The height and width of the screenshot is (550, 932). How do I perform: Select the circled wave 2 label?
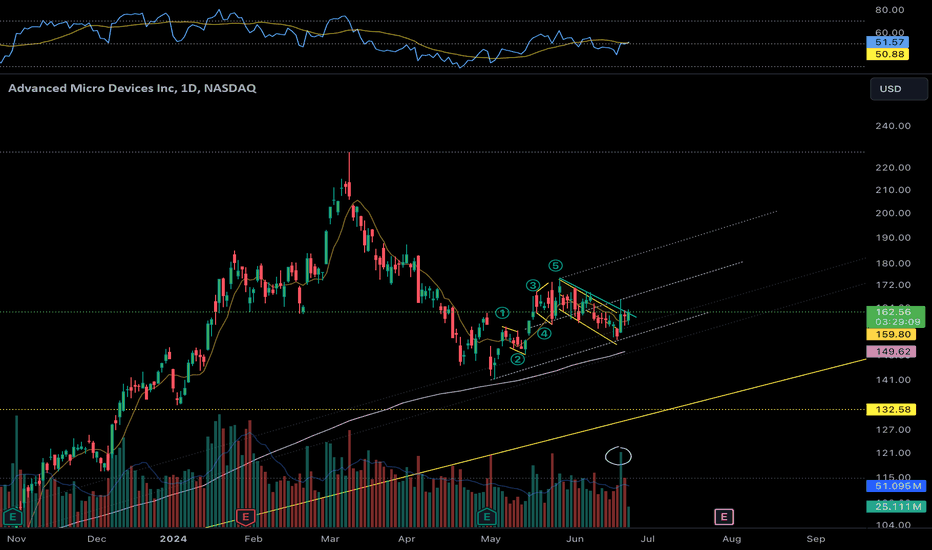pos(518,359)
